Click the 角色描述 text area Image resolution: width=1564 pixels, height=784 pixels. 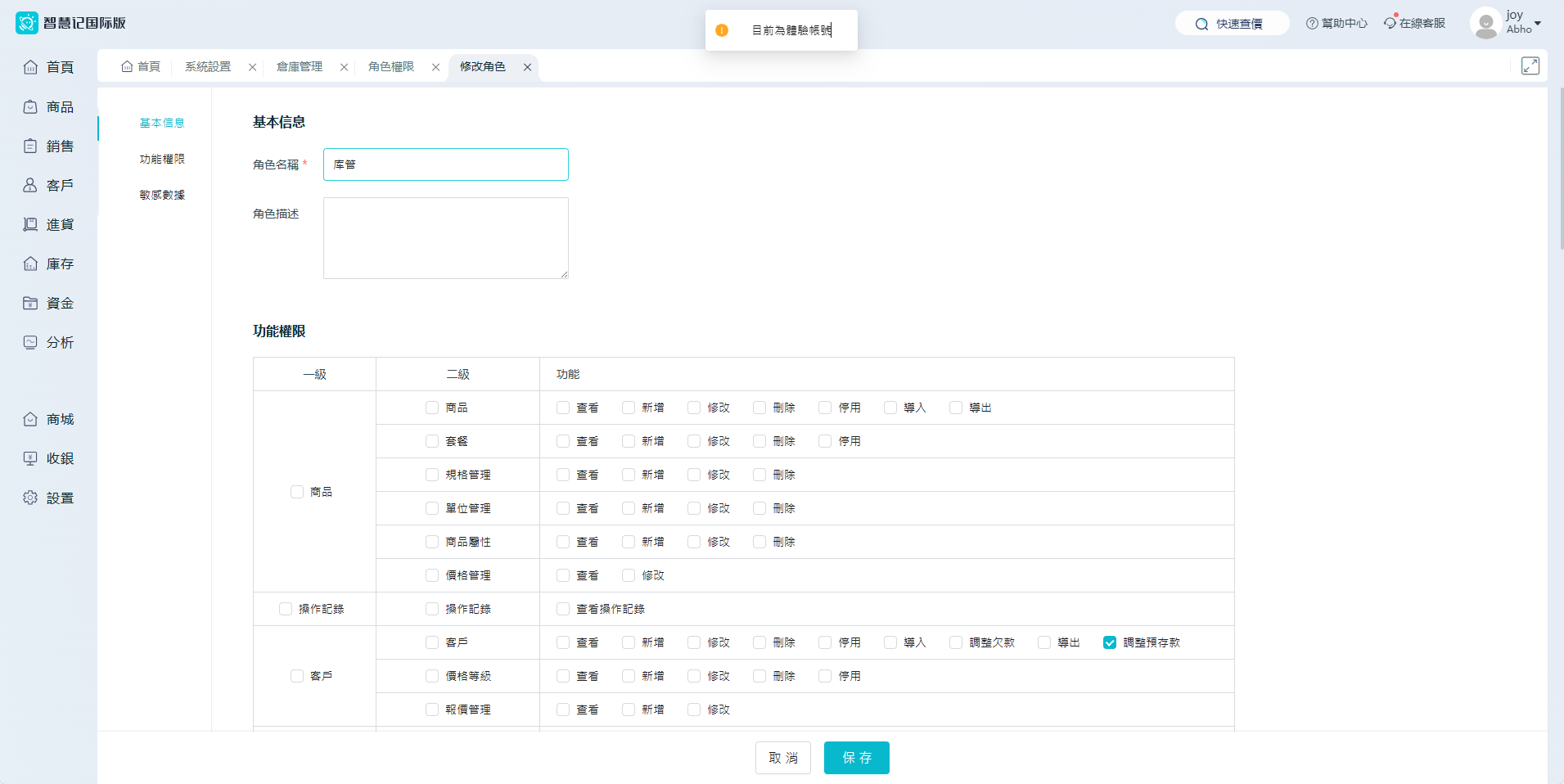point(445,238)
